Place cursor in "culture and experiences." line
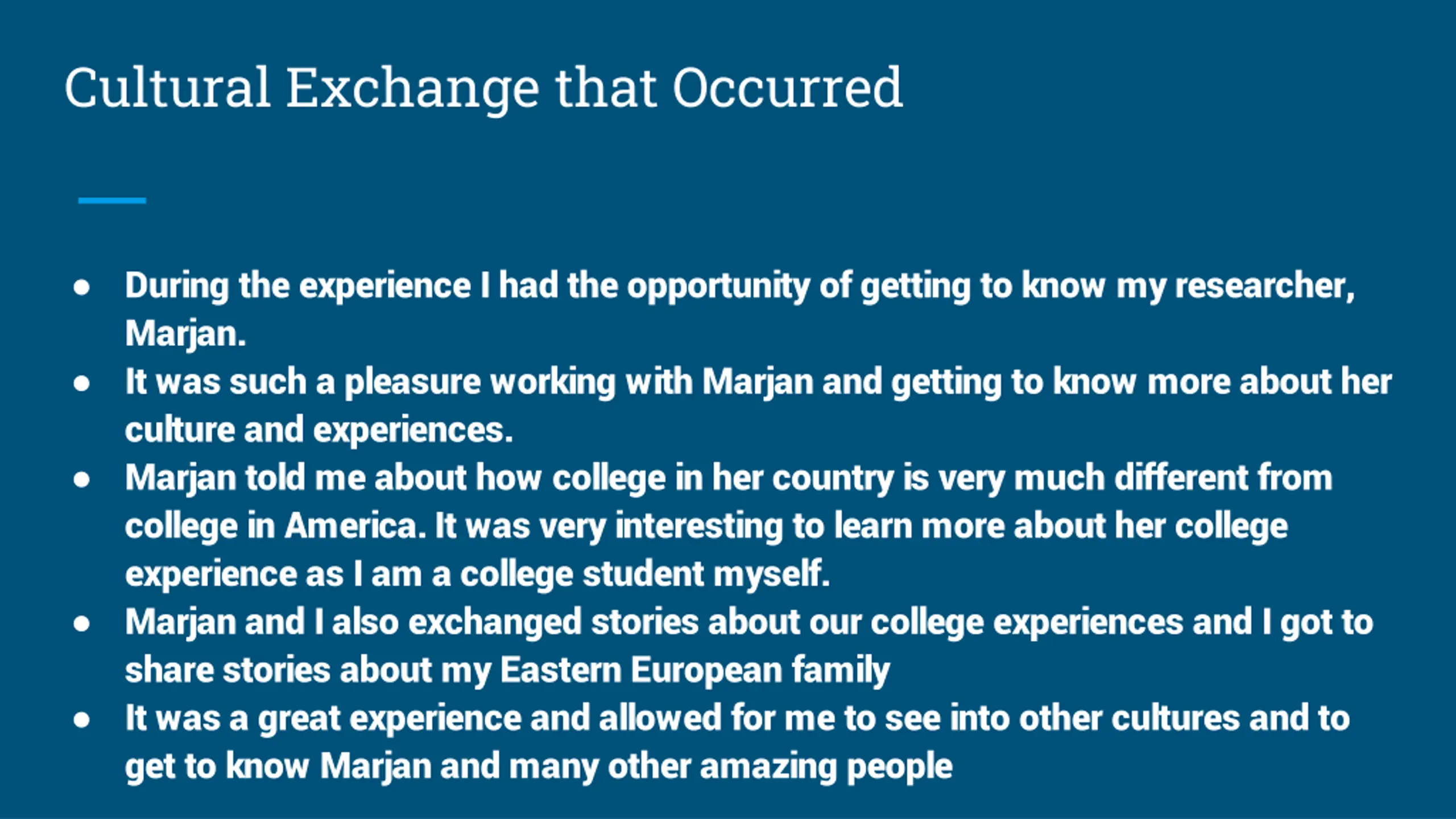The width and height of the screenshot is (1456, 819). point(319,431)
